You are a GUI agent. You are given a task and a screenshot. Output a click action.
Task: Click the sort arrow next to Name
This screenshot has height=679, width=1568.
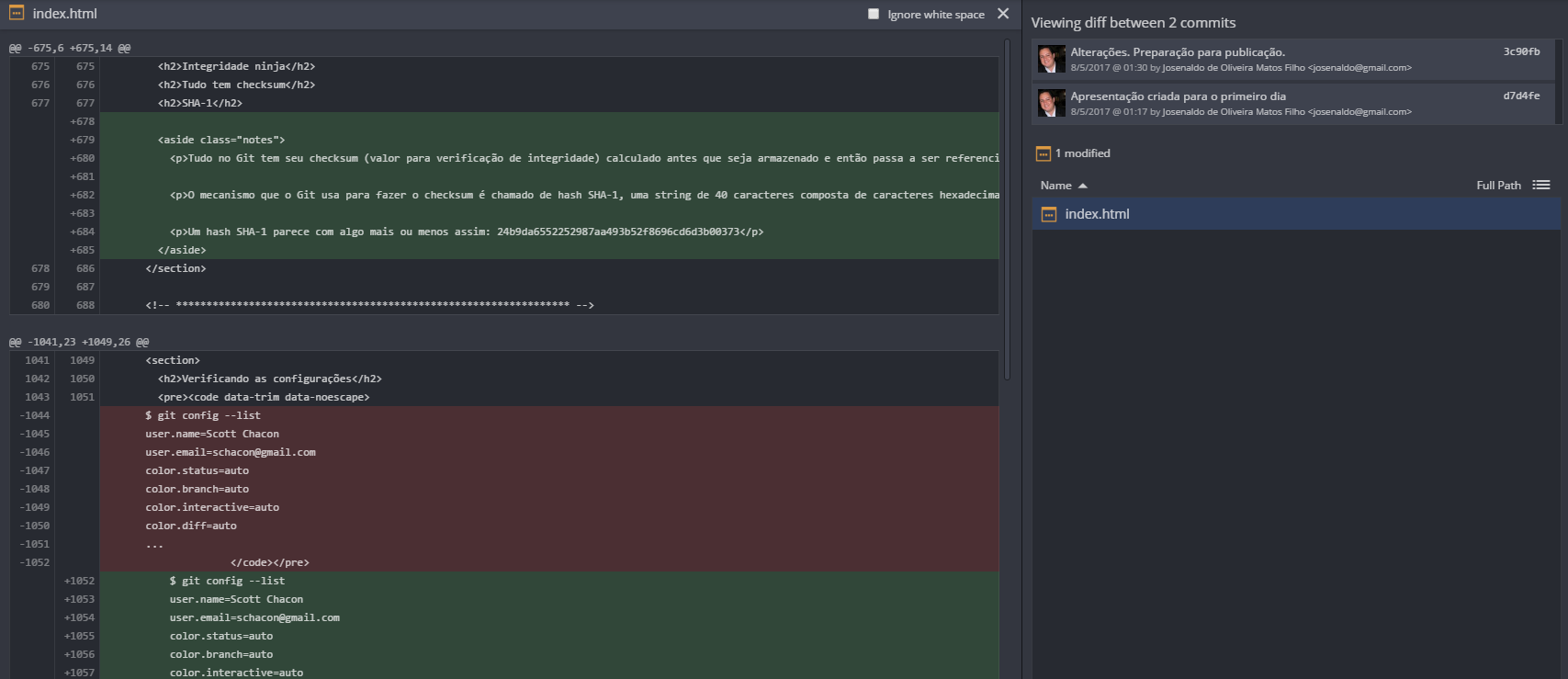pyautogui.click(x=1083, y=186)
